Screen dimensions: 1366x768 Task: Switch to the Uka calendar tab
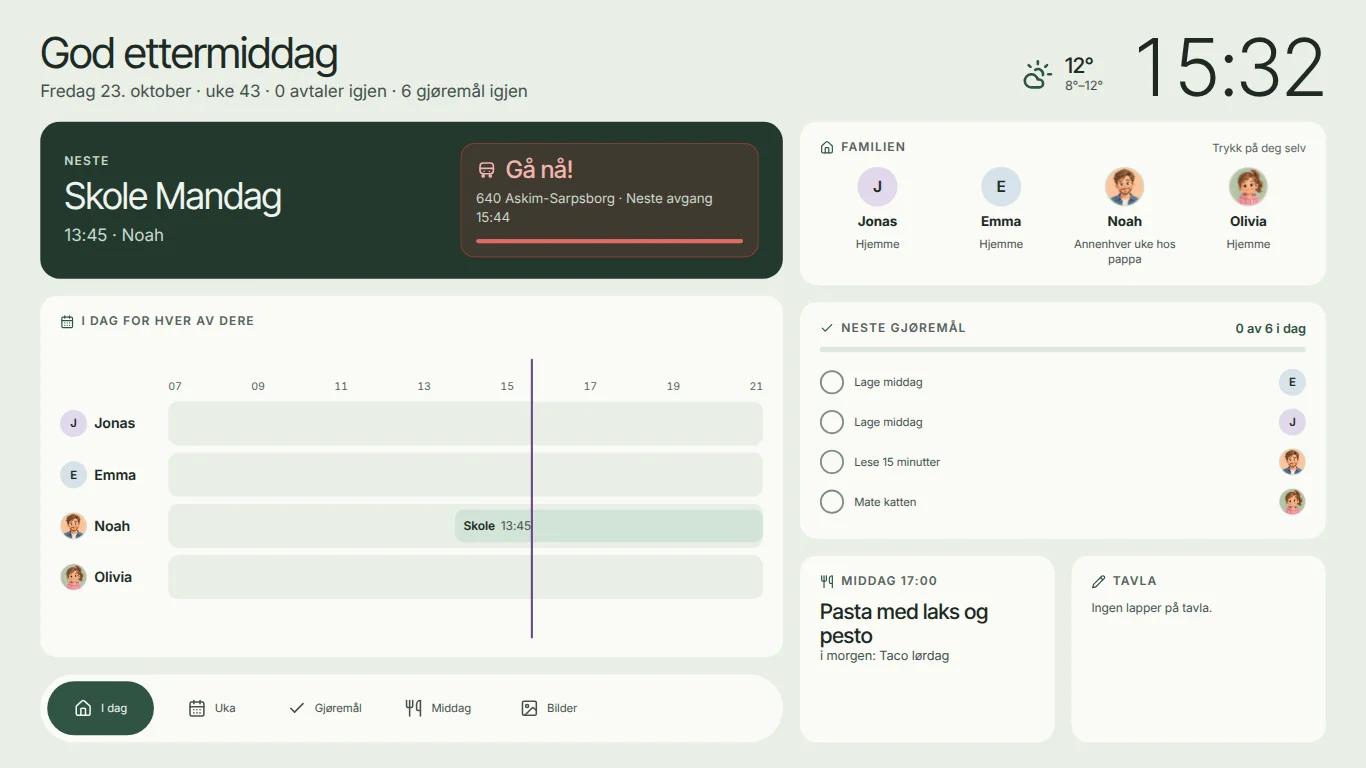[212, 708]
